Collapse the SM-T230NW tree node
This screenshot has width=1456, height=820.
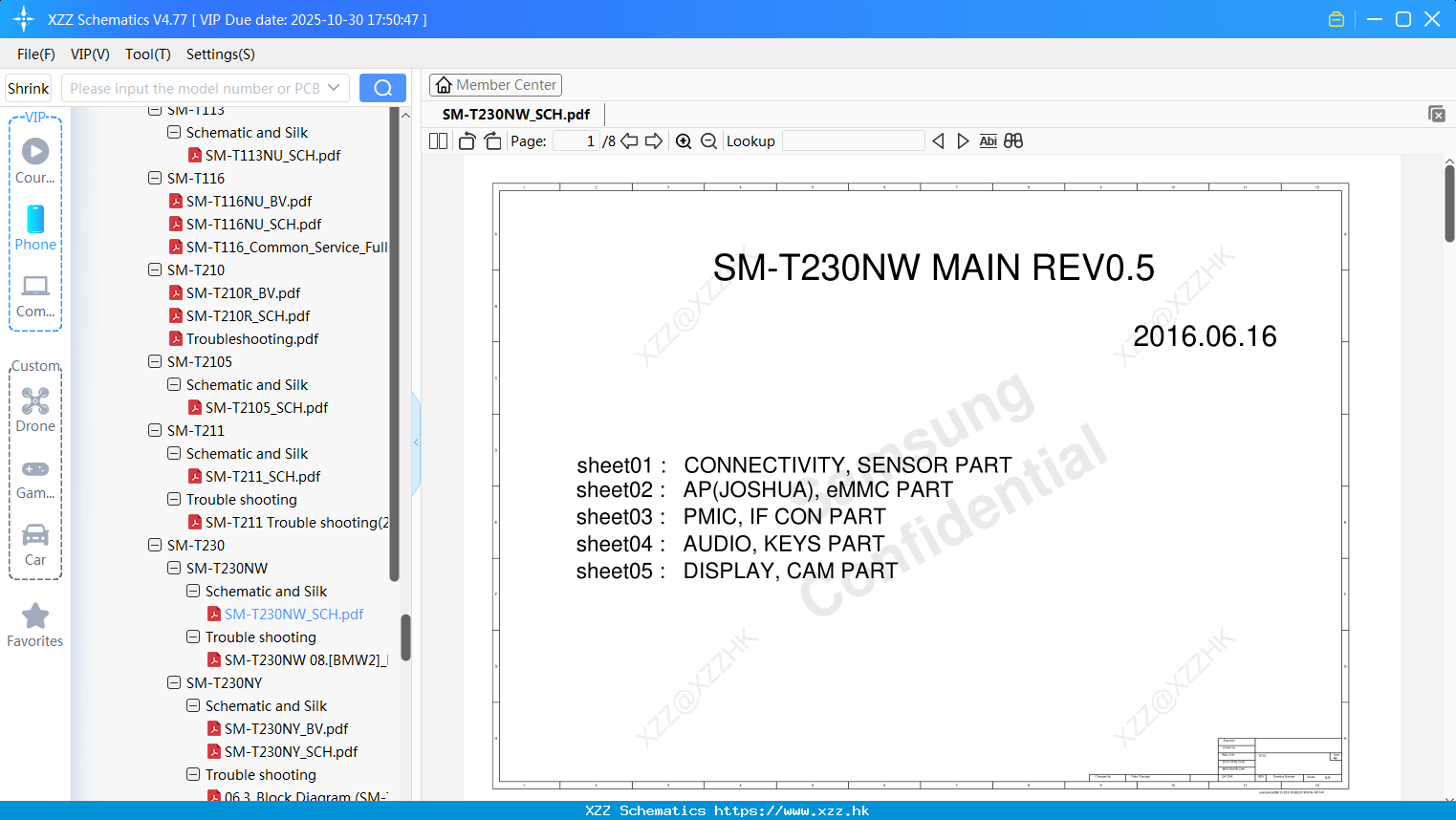coord(174,568)
